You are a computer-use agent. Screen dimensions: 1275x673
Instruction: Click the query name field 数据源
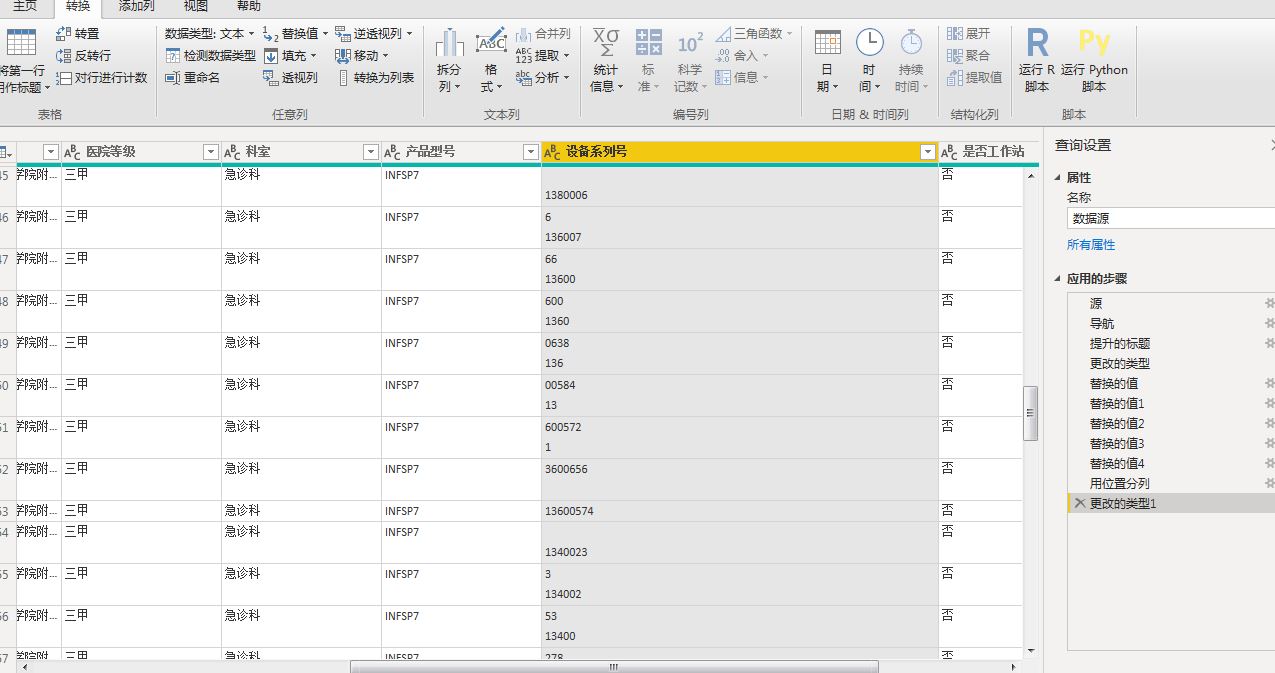pyautogui.click(x=1171, y=218)
